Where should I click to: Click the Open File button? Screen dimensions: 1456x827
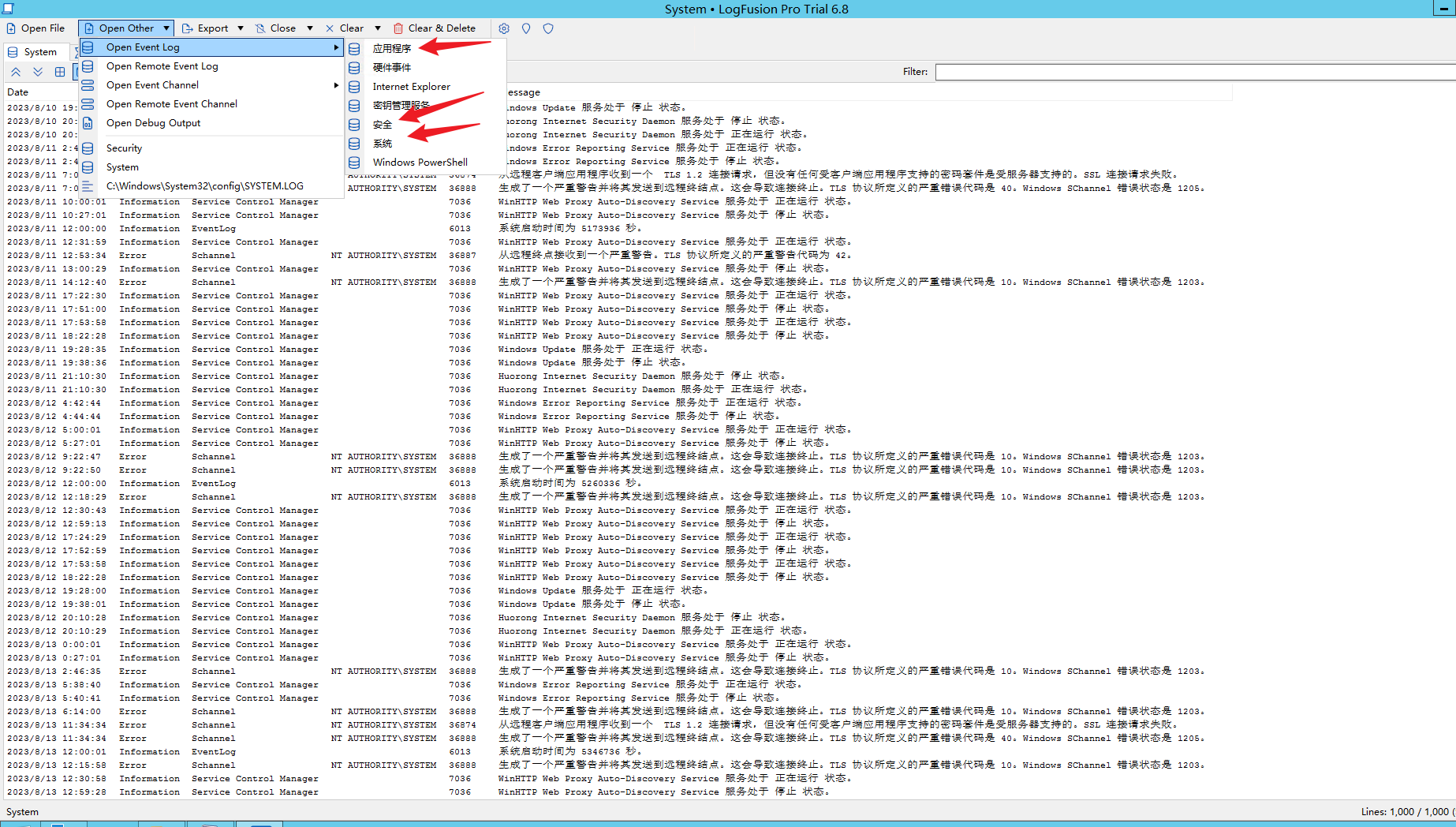click(35, 28)
